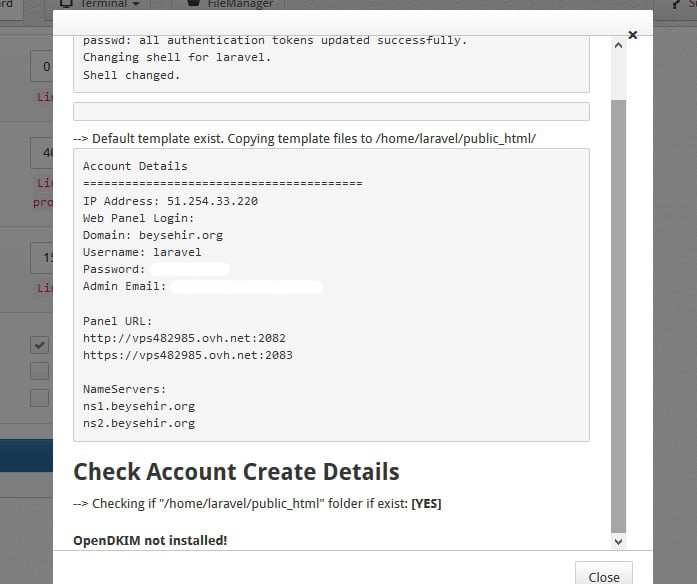
Task: Click the 'Changing shell for laravel.' line
Action: coord(177,57)
